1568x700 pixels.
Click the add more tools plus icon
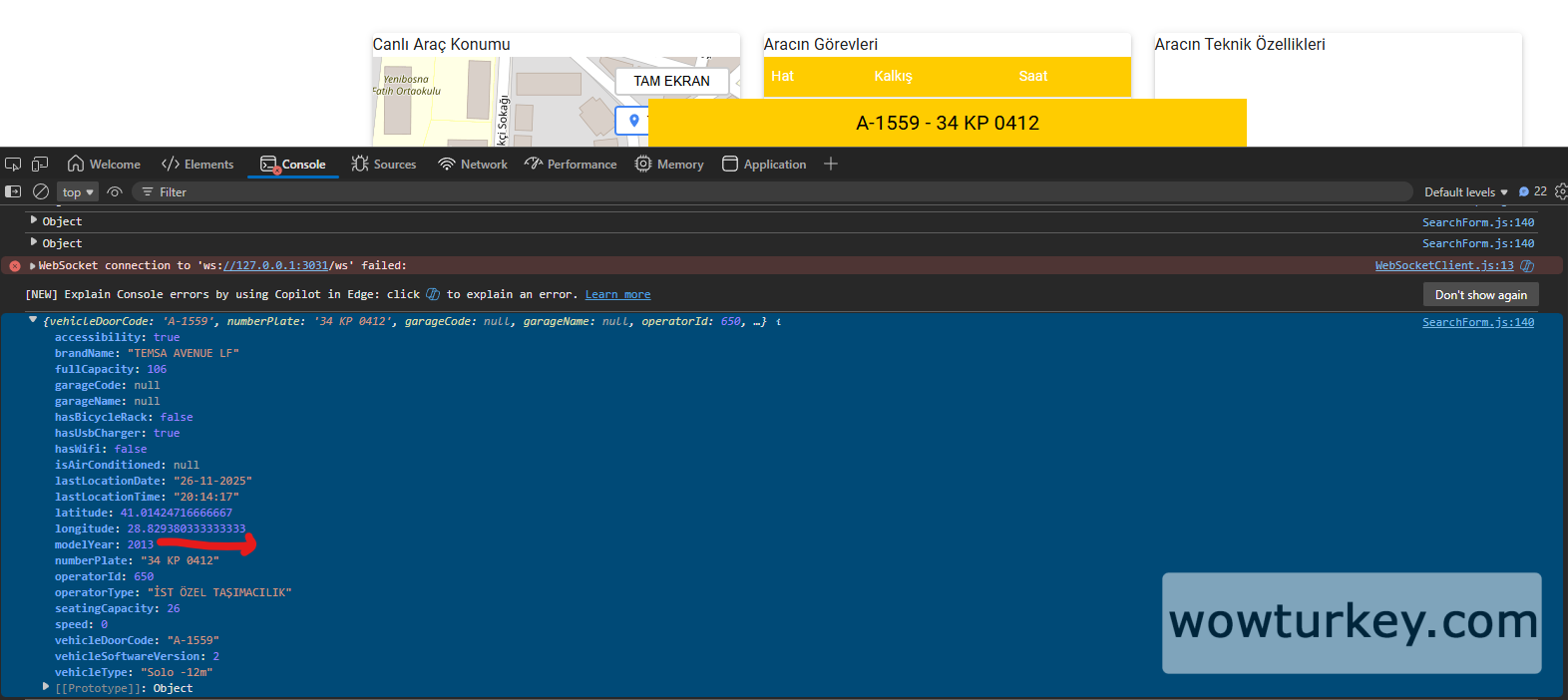point(831,164)
